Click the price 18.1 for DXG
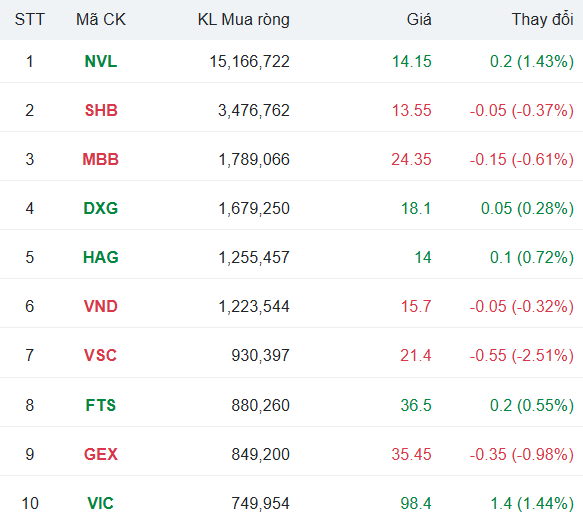583x521 pixels. tap(416, 208)
